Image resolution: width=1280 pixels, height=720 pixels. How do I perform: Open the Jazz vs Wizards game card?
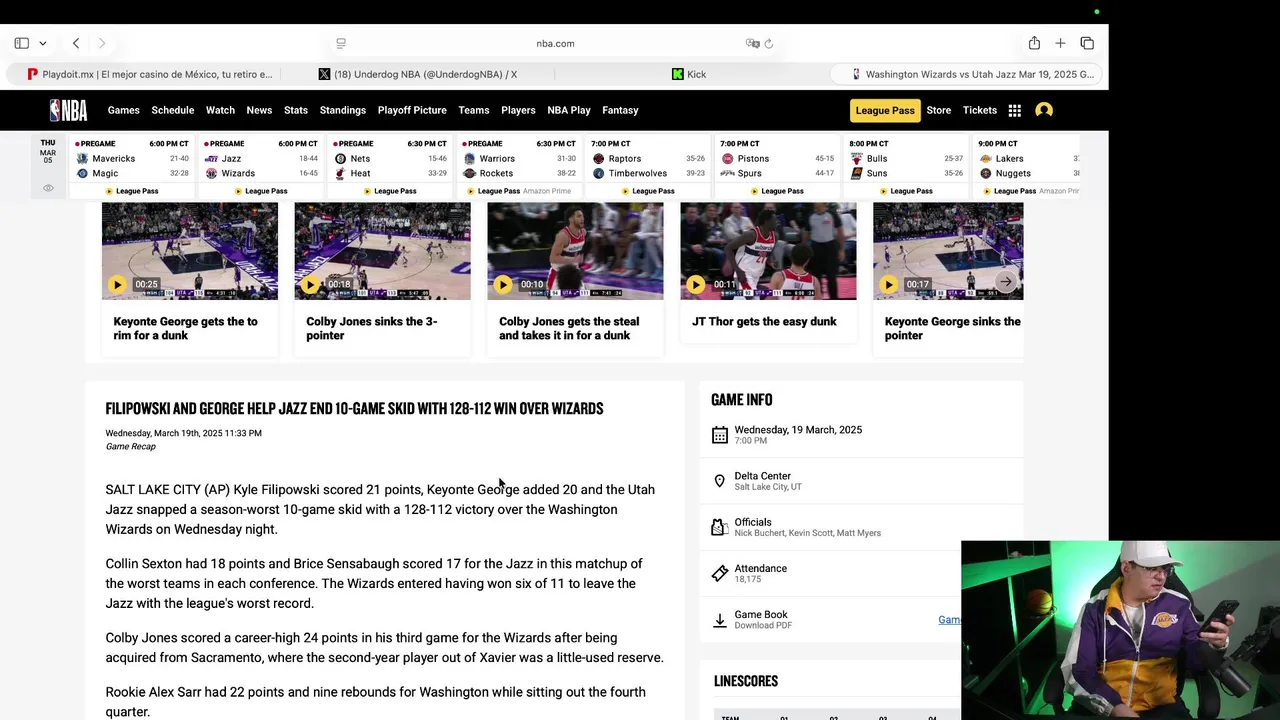[261, 166]
